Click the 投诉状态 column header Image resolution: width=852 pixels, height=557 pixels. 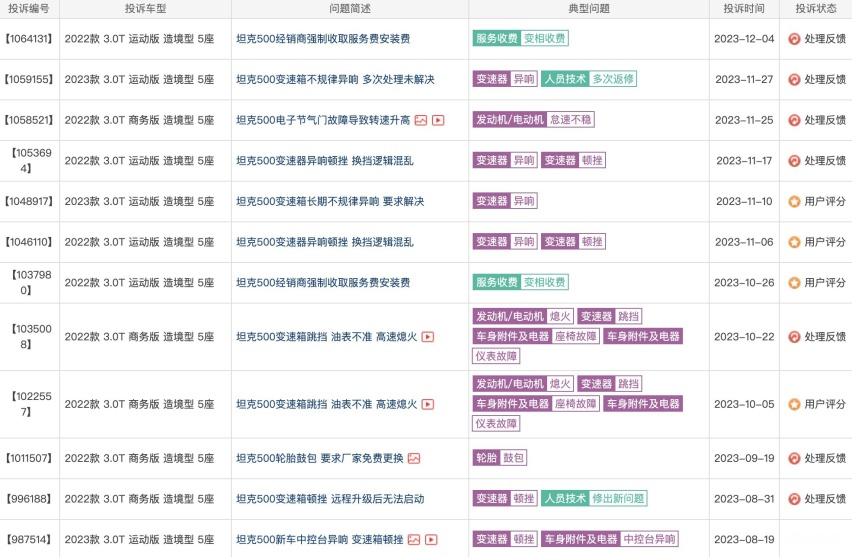pos(816,9)
